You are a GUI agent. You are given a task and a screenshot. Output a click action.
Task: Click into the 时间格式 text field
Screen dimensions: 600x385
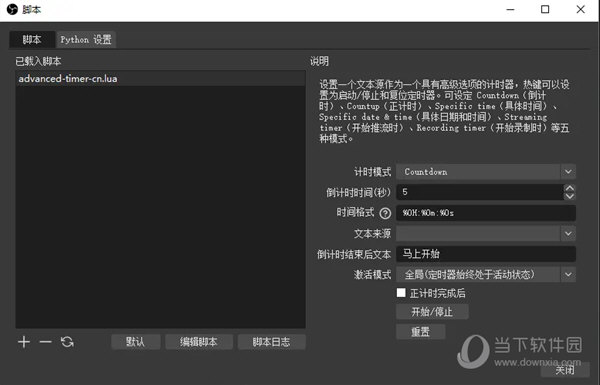[x=486, y=213]
